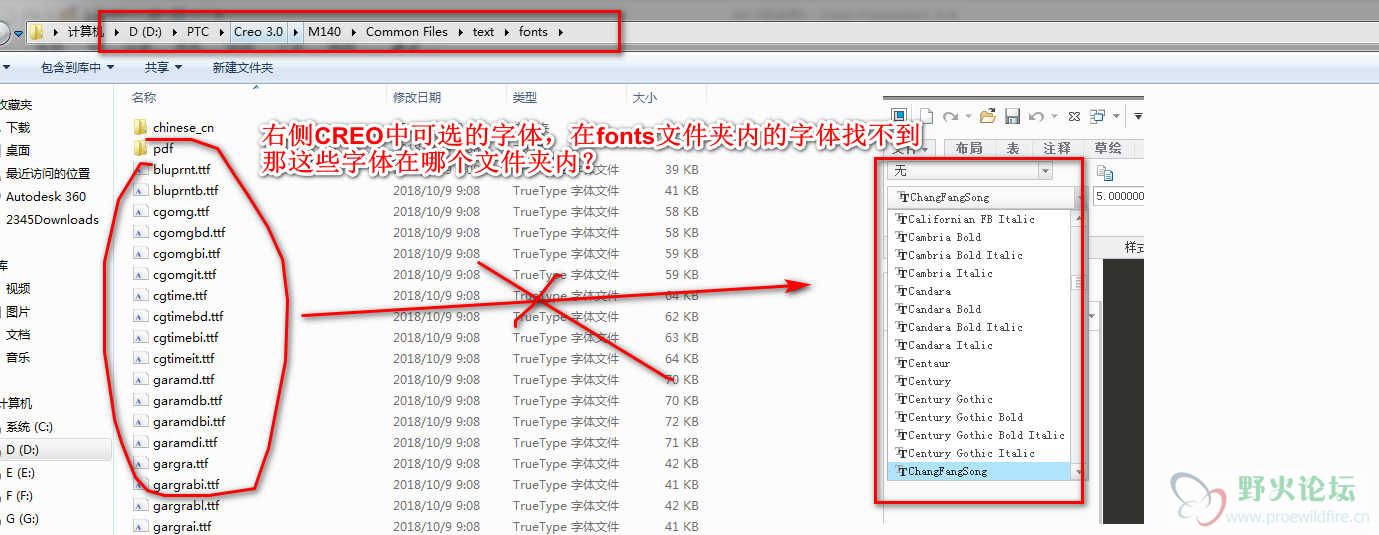This screenshot has height=535, width=1379.
Task: Open 2345Downloads in favorites sidebar
Action: pyautogui.click(x=52, y=219)
